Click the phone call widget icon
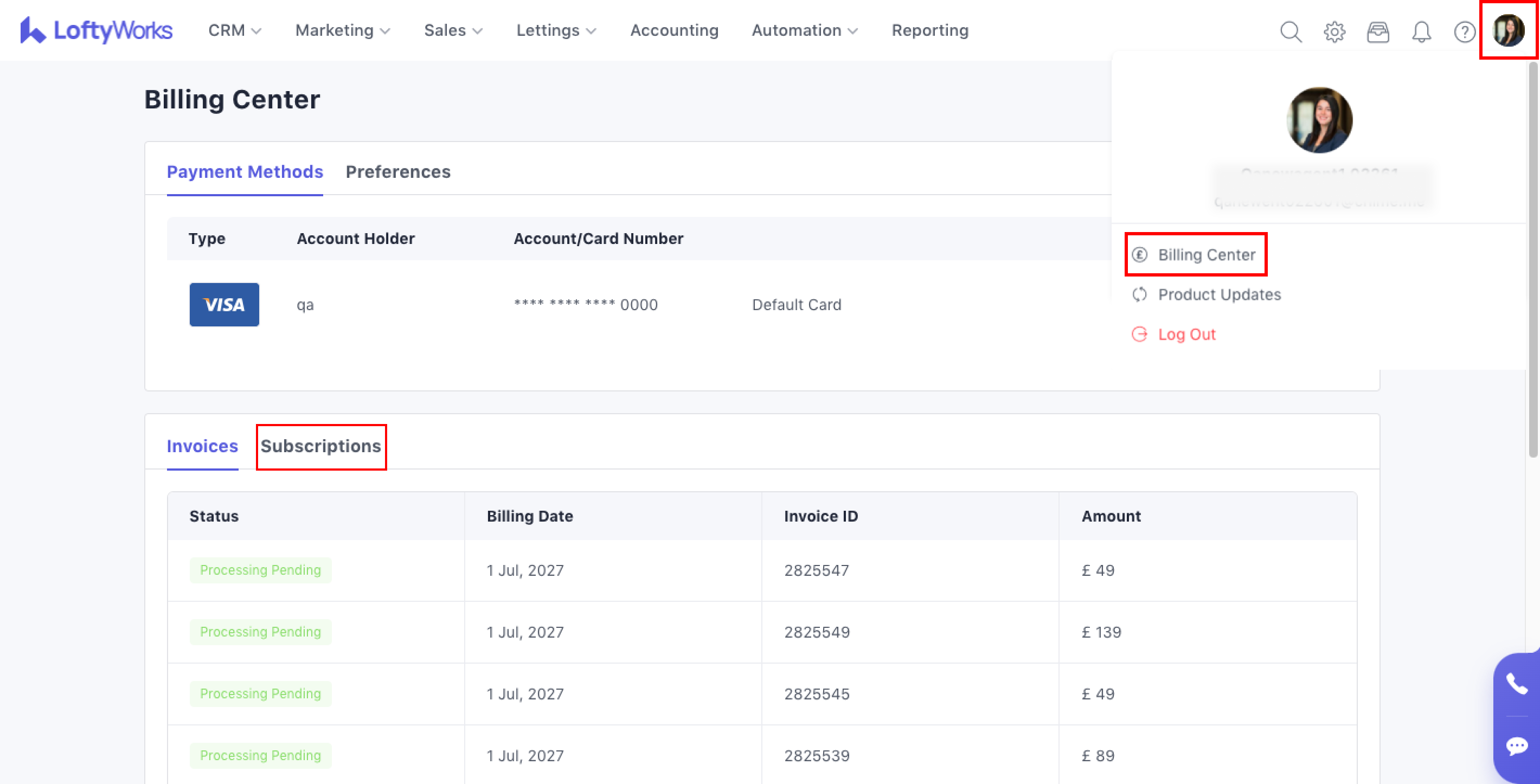The height and width of the screenshot is (784, 1540). click(1516, 683)
